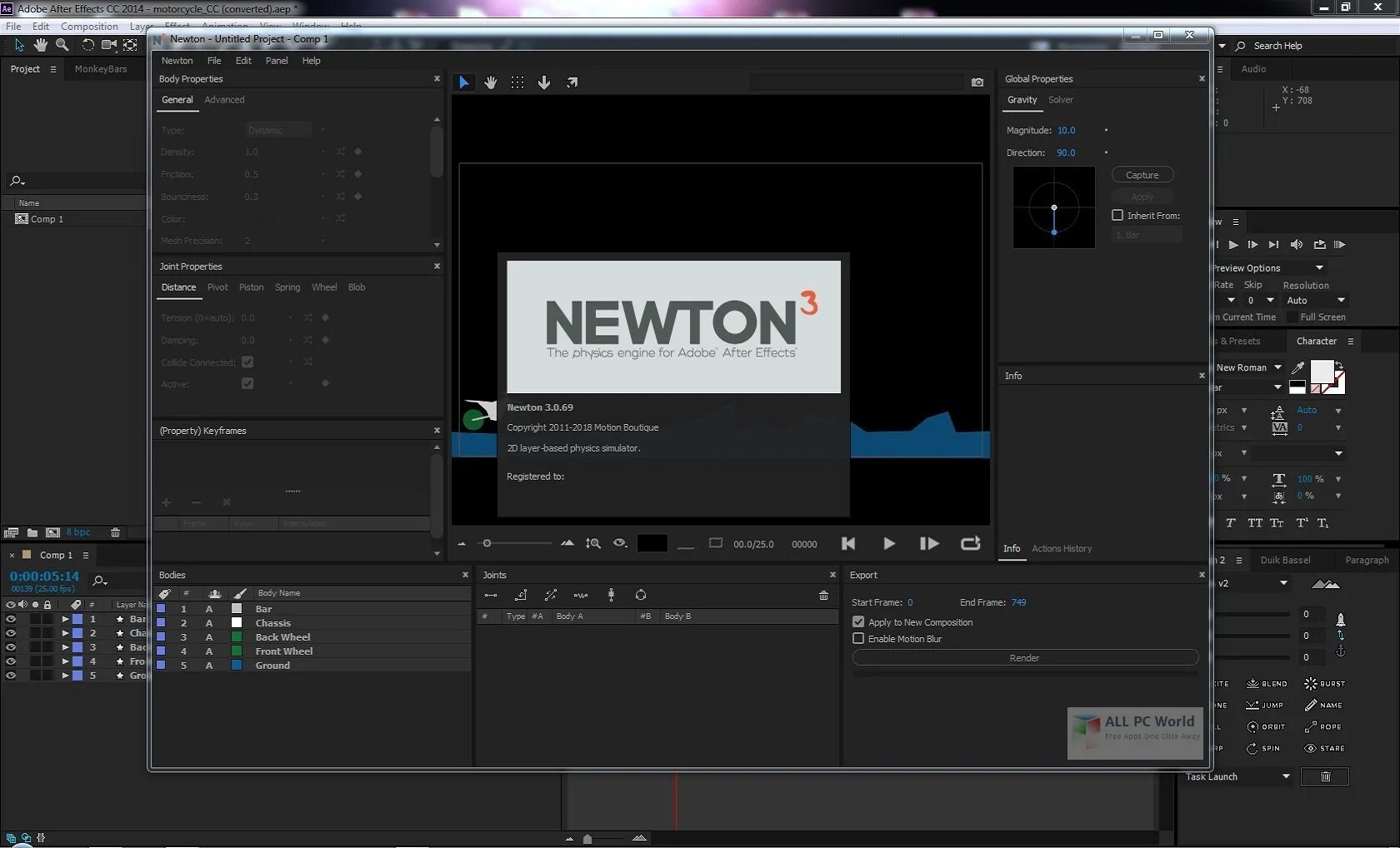Step the Newton simulation forward one frame
This screenshot has height=848, width=1400.
tap(929, 543)
